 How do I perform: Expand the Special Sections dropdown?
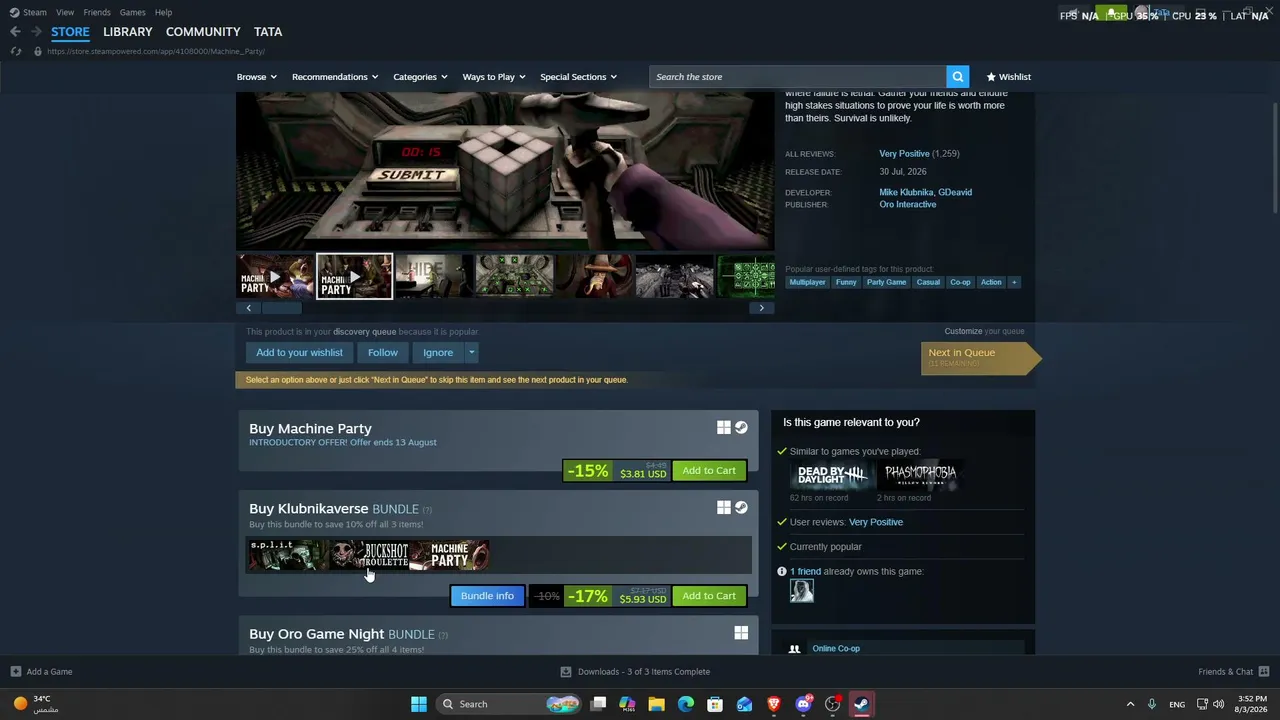578,77
